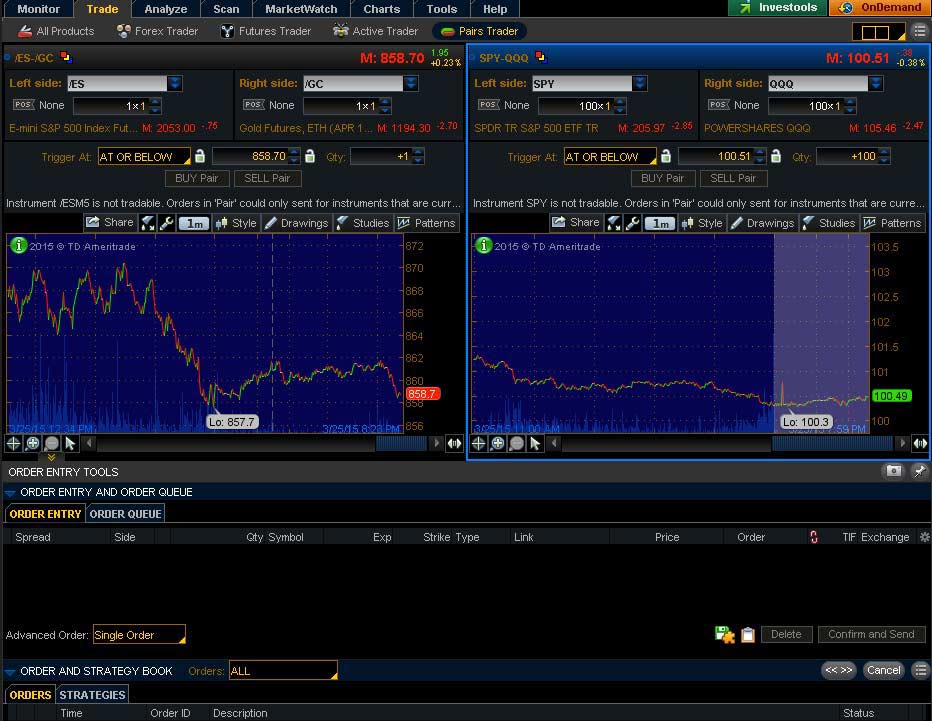This screenshot has height=721, width=932.
Task: Open the Advanced Order Single Order dropdown
Action: click(139, 635)
